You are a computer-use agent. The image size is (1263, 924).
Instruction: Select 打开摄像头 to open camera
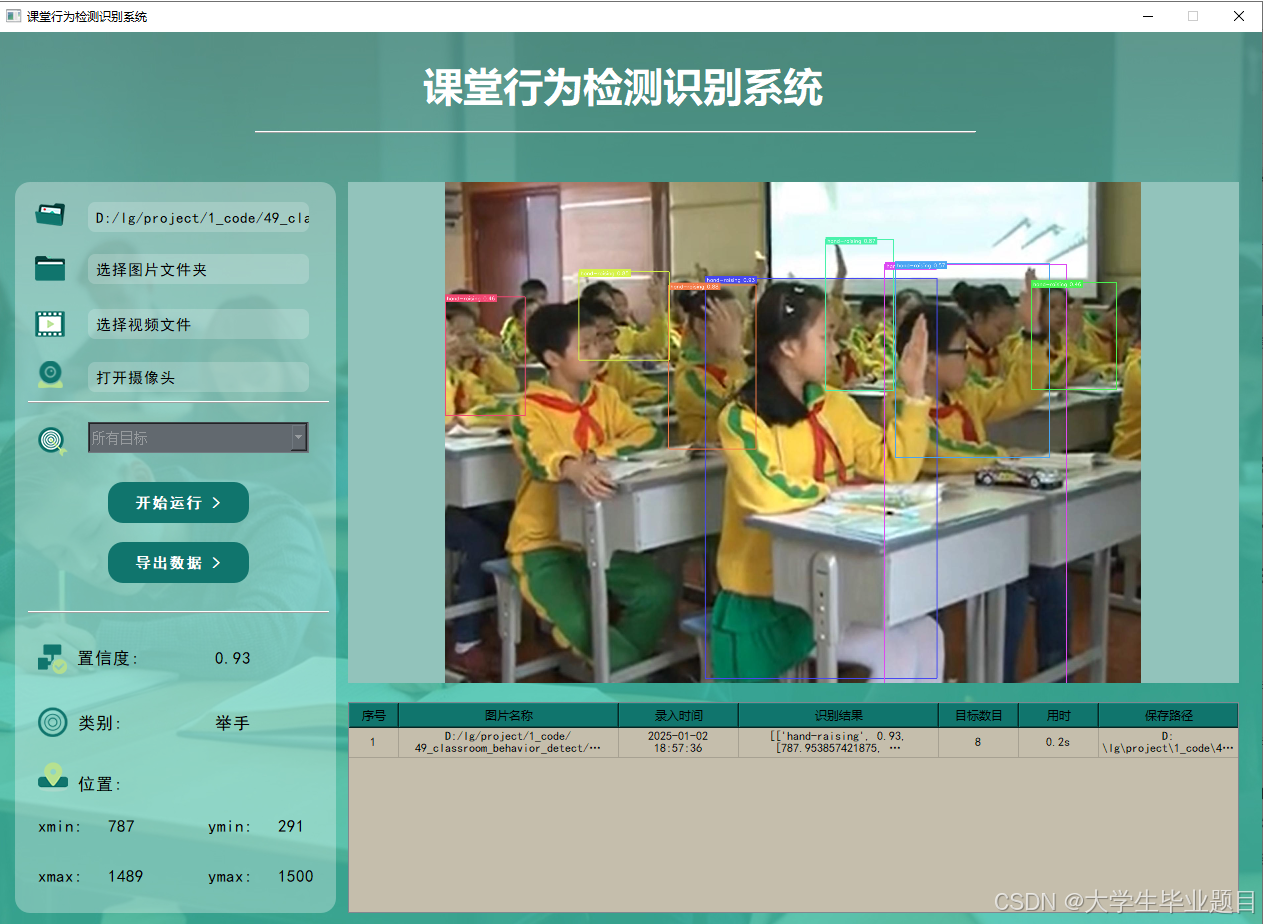198,377
